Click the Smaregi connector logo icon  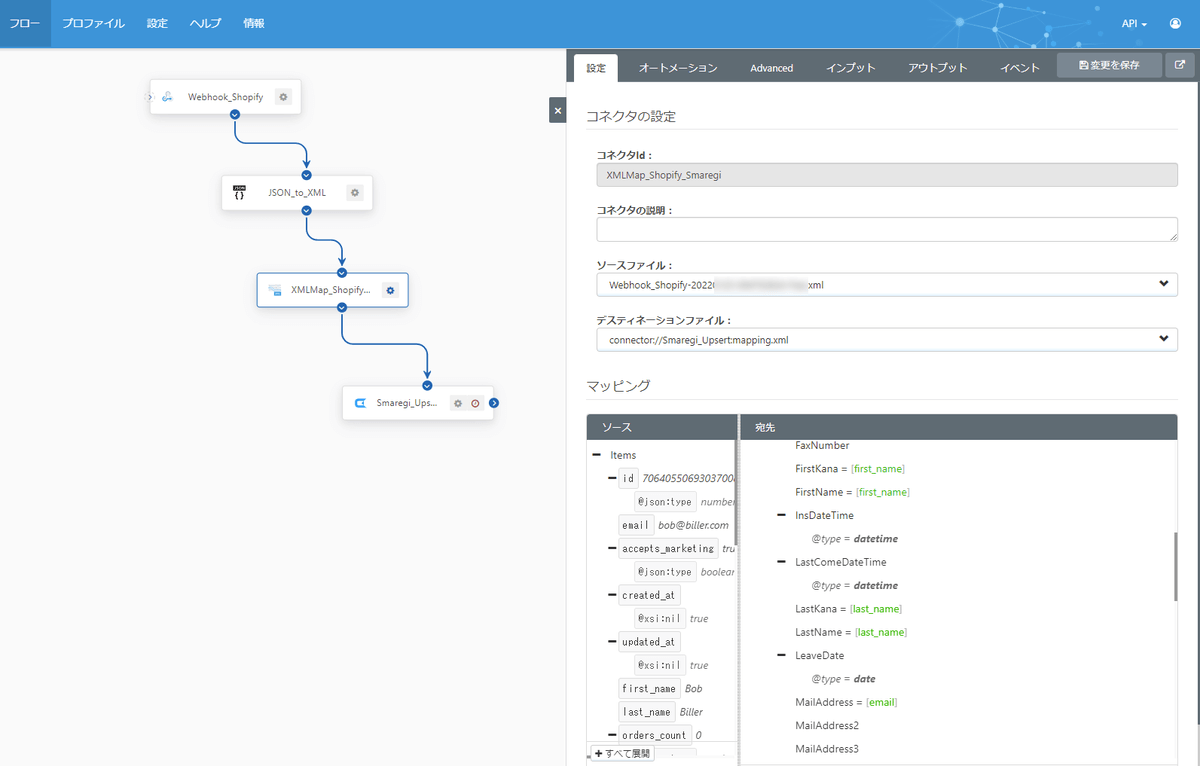point(360,404)
